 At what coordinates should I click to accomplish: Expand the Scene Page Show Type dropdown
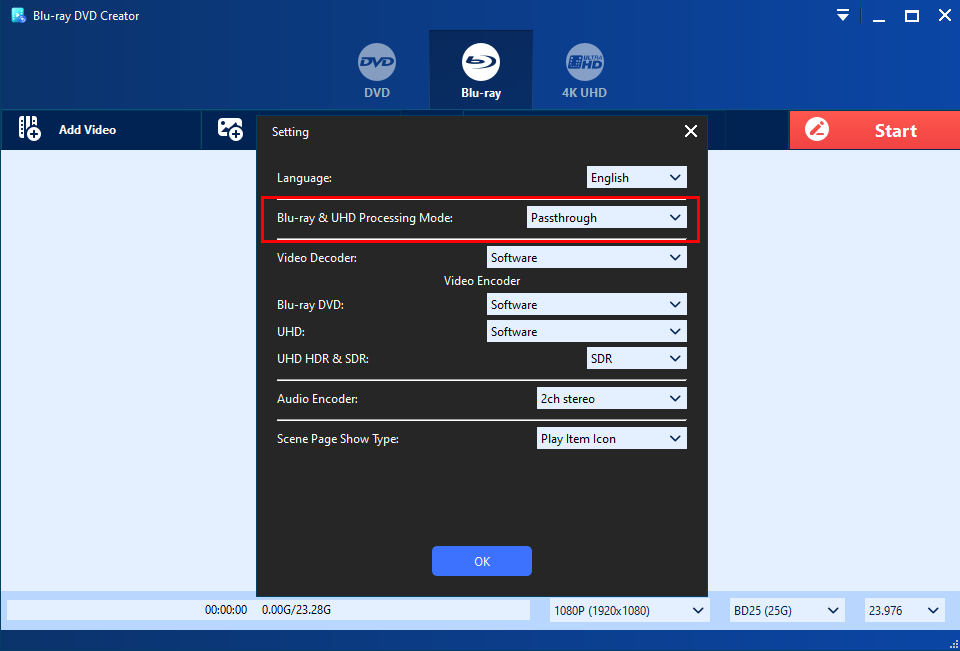coord(611,439)
